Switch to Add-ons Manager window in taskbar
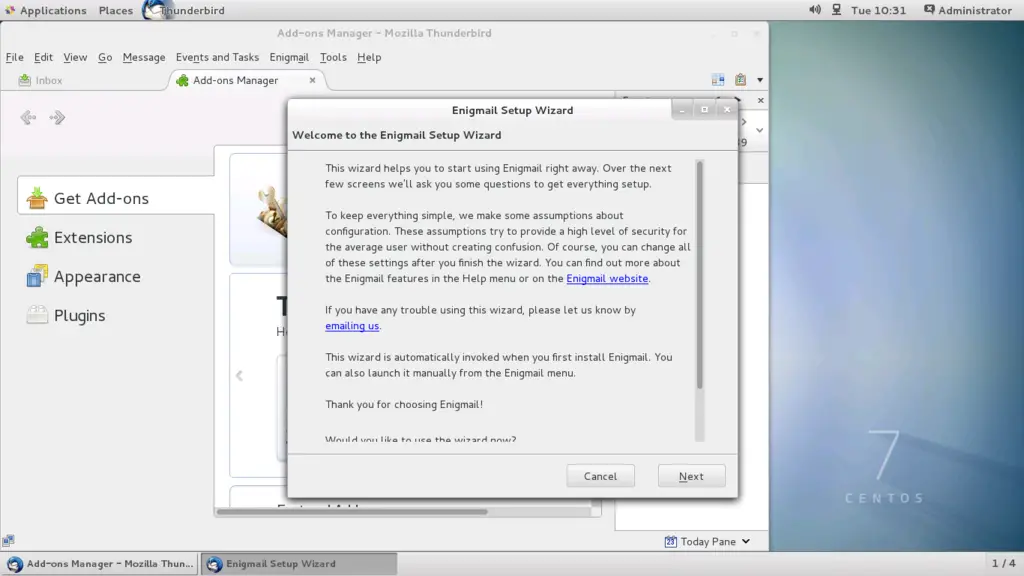Viewport: 1024px width, 576px height. 100,564
